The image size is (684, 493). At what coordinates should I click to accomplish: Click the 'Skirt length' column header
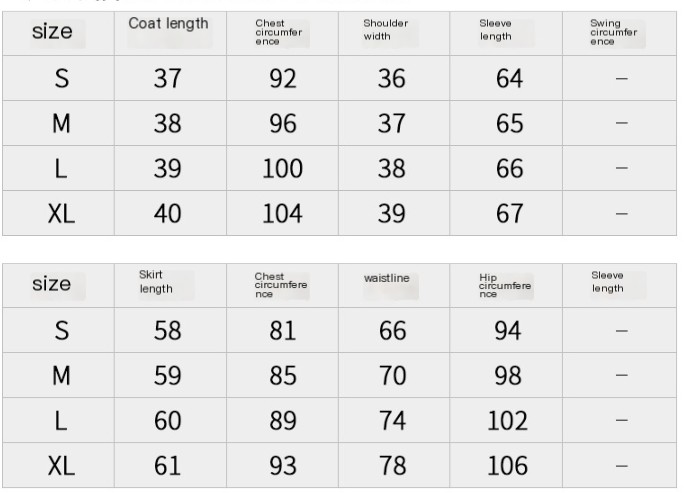156,282
